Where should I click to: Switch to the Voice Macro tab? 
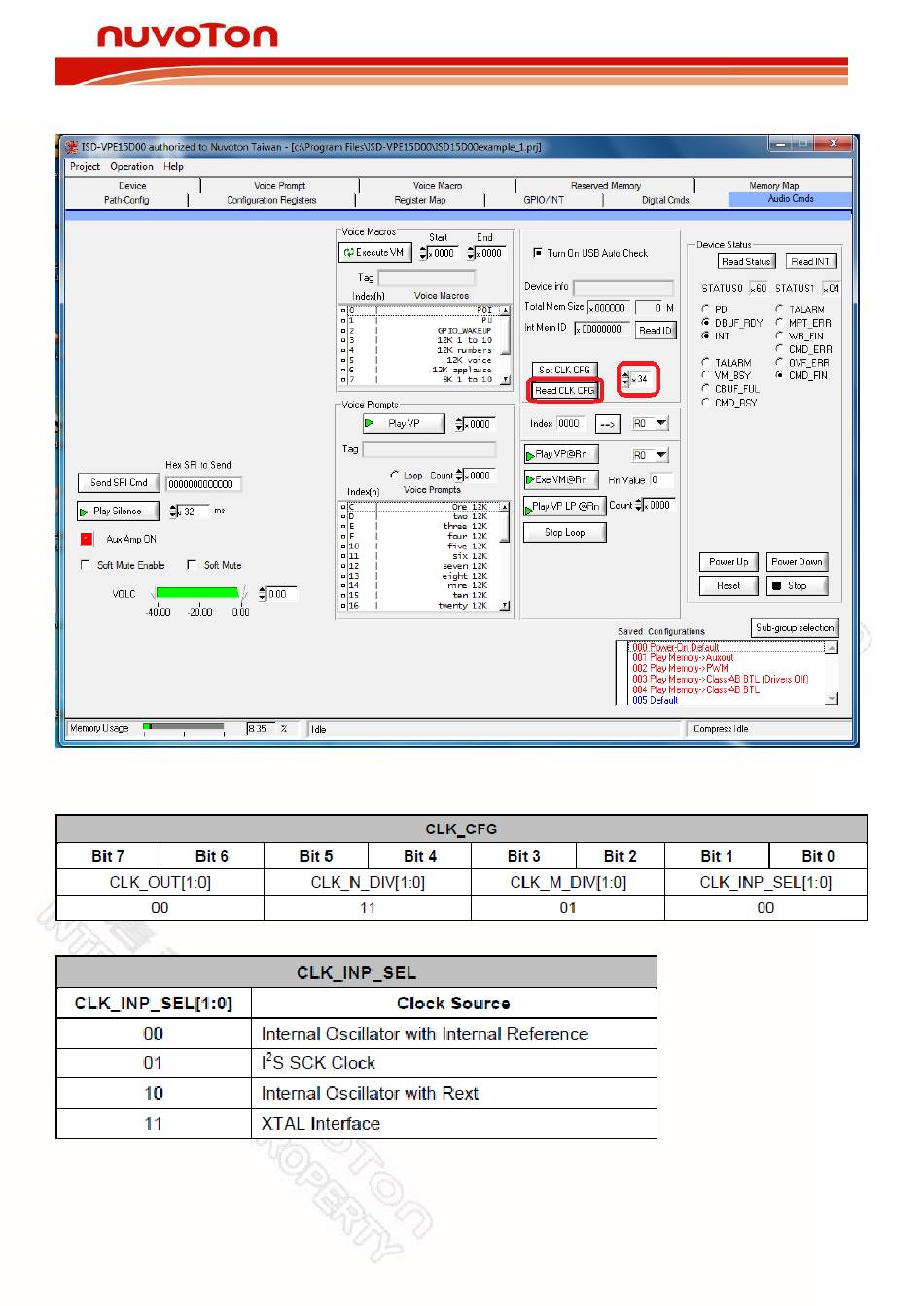(438, 186)
